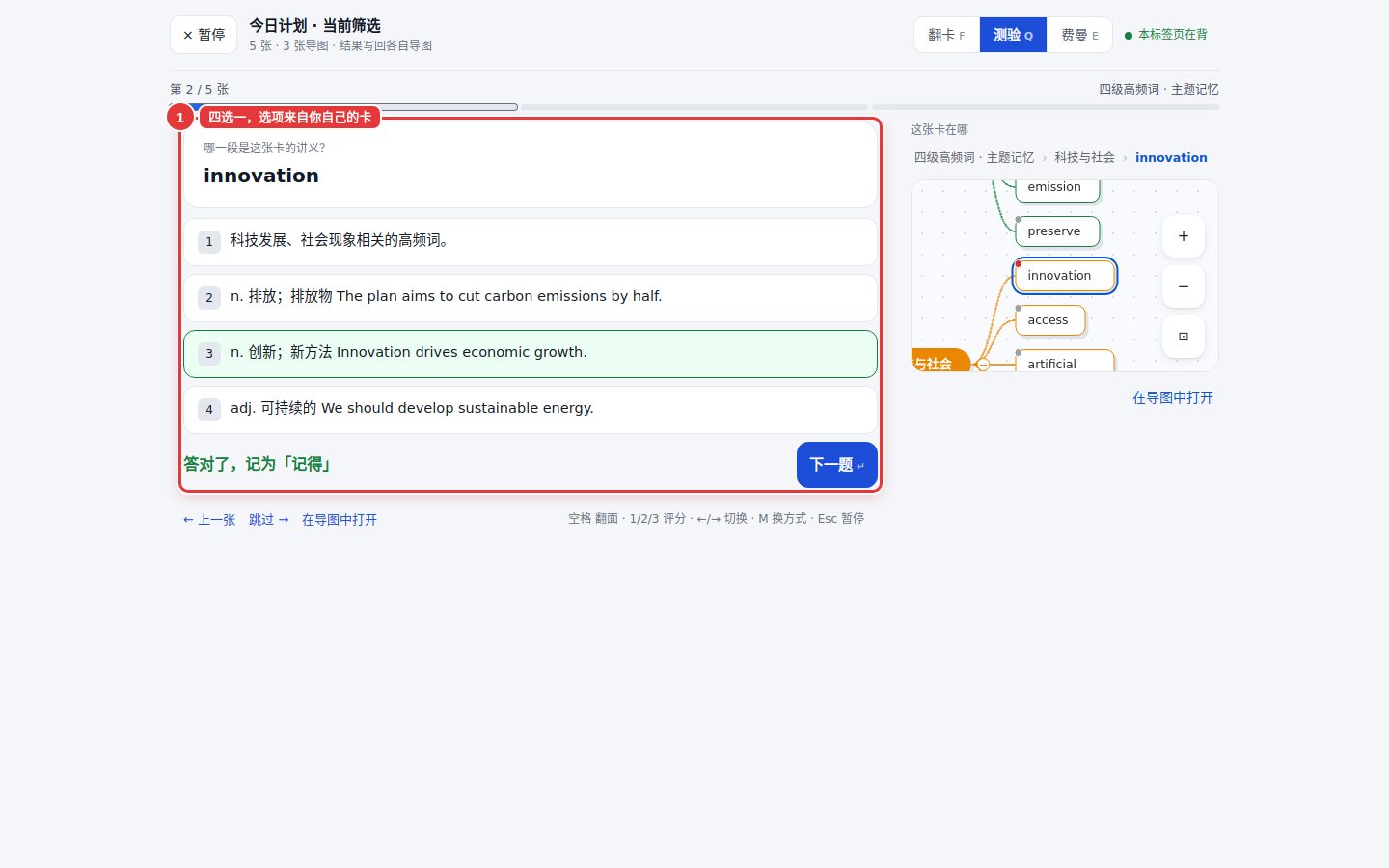This screenshot has width=1389, height=868.
Task: Choose answer 1 科技发展、社会现象相关的高频词
Action: coord(531,241)
